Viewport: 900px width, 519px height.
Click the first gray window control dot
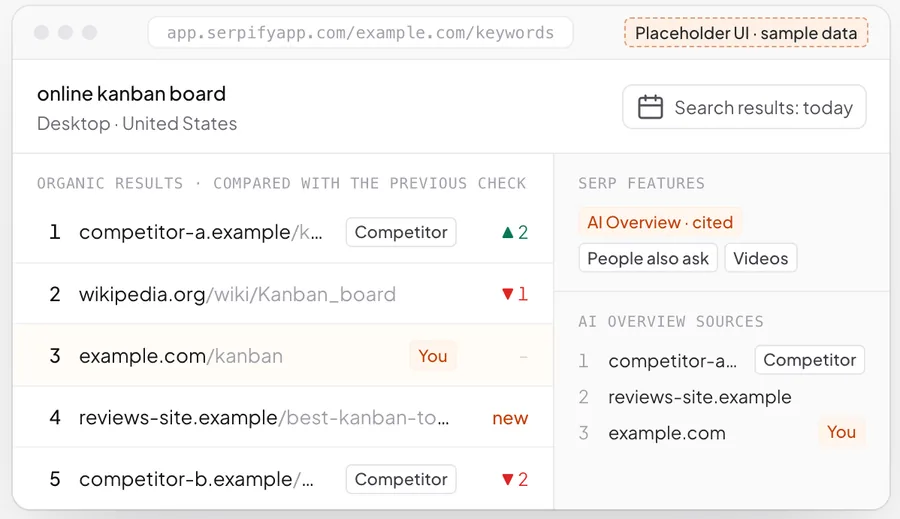pos(41,32)
